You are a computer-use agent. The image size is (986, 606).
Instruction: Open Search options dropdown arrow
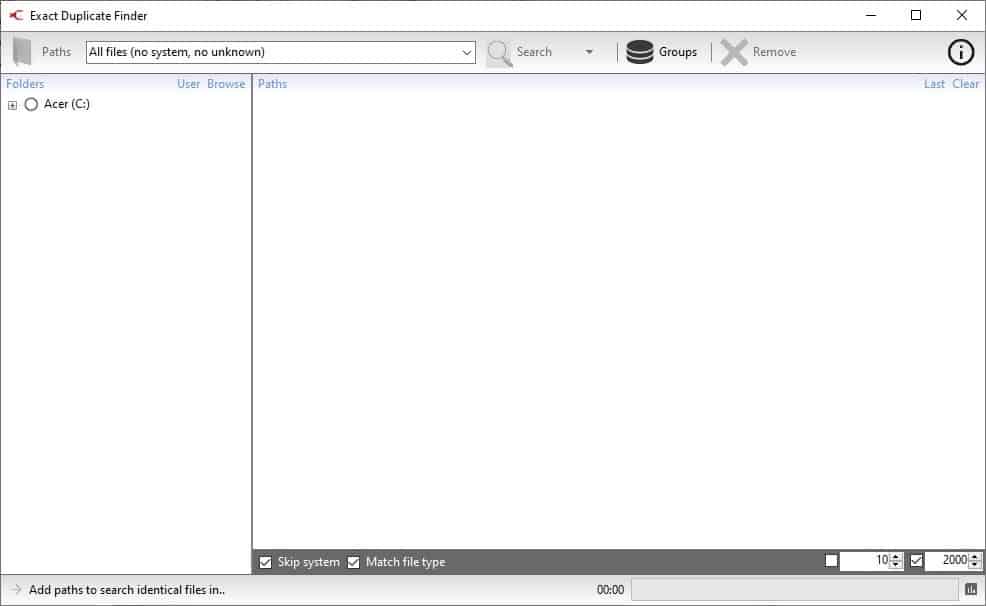tap(589, 52)
